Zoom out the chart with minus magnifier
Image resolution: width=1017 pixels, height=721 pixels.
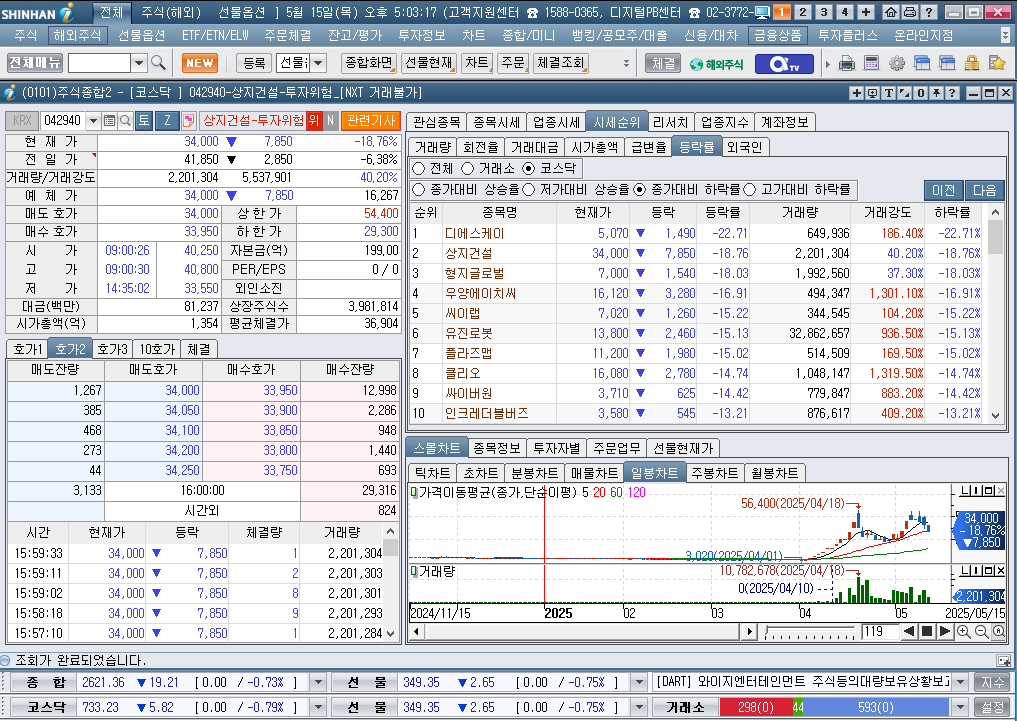pos(981,632)
